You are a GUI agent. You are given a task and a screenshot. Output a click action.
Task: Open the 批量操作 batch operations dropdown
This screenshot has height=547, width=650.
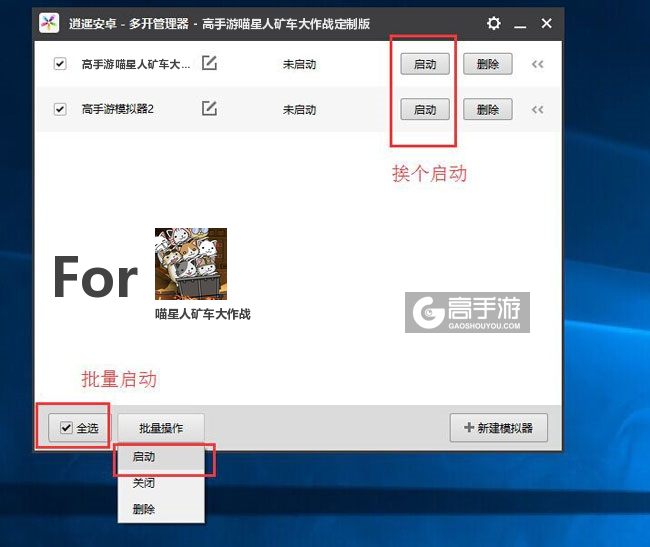pos(161,428)
